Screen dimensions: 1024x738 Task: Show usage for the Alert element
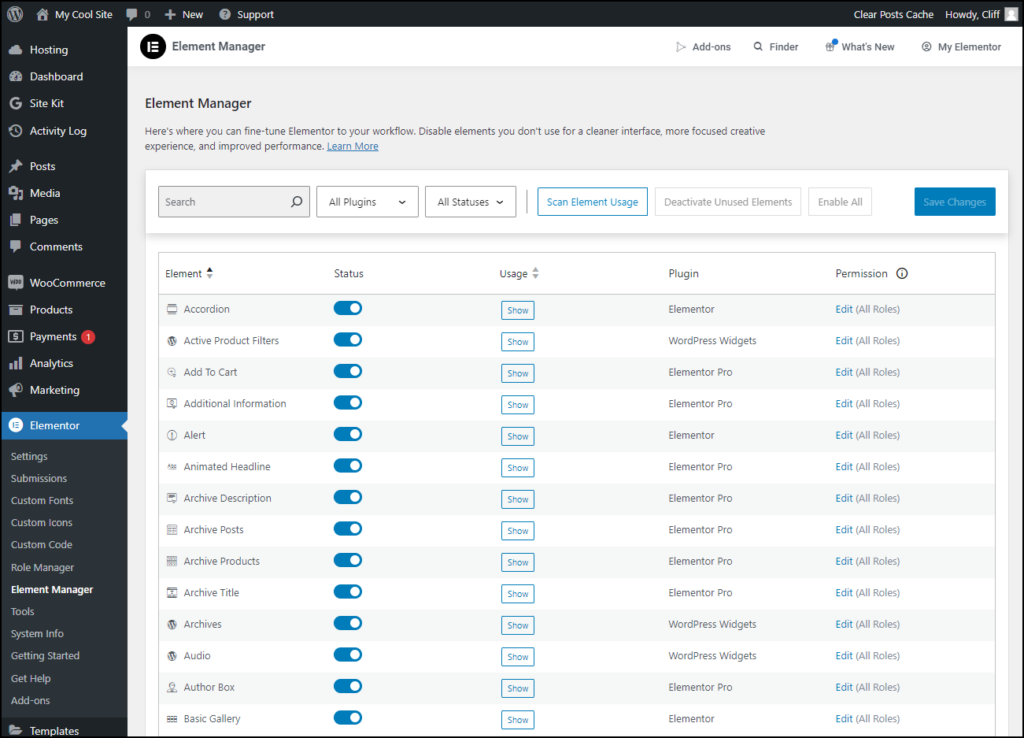517,436
